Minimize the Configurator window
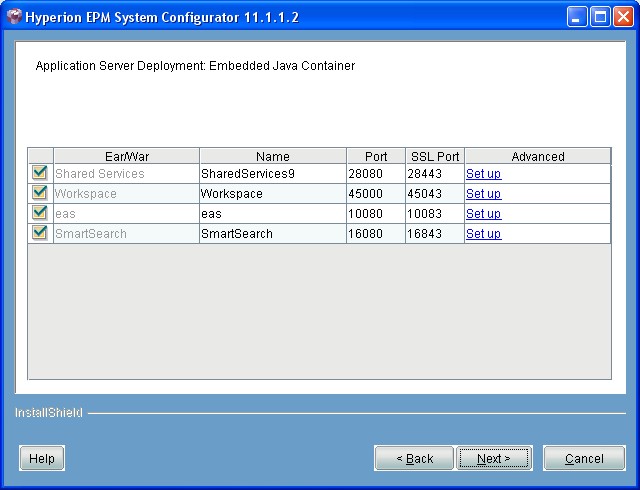This screenshot has height=490, width=640. click(577, 17)
